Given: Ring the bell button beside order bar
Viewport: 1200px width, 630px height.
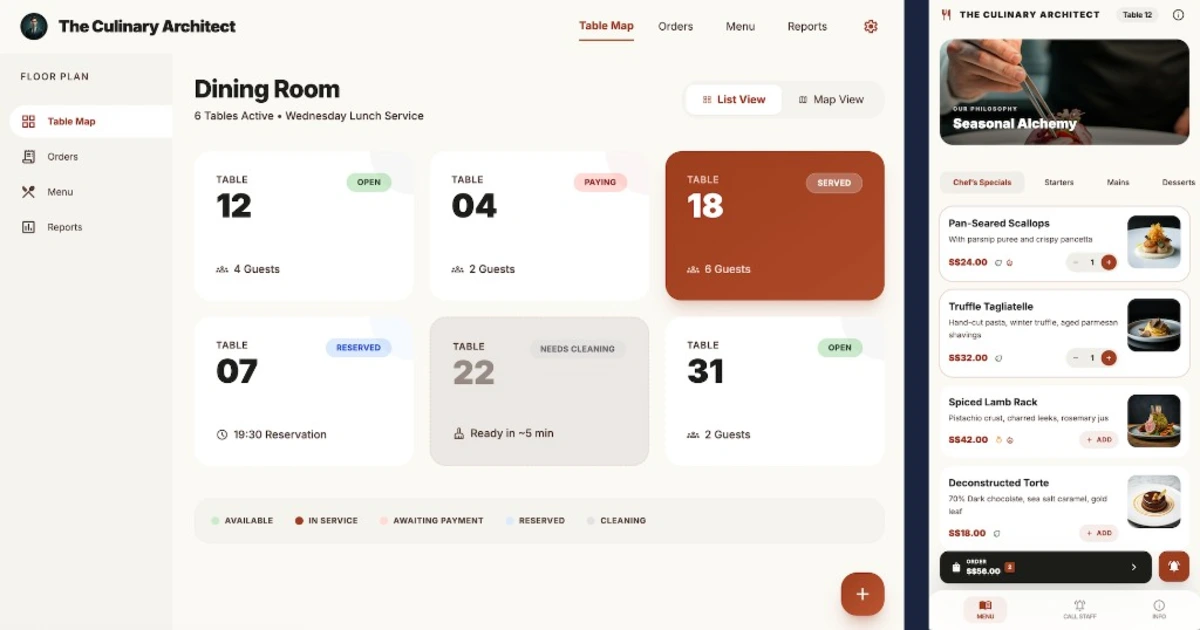Looking at the screenshot, I should point(1174,567).
